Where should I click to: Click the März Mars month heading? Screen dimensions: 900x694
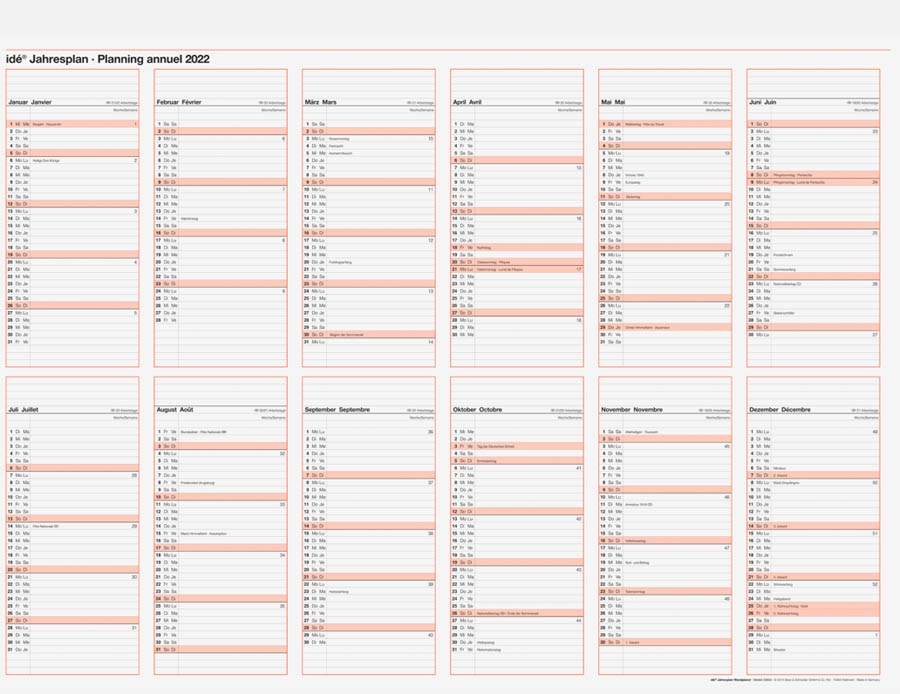tap(321, 102)
